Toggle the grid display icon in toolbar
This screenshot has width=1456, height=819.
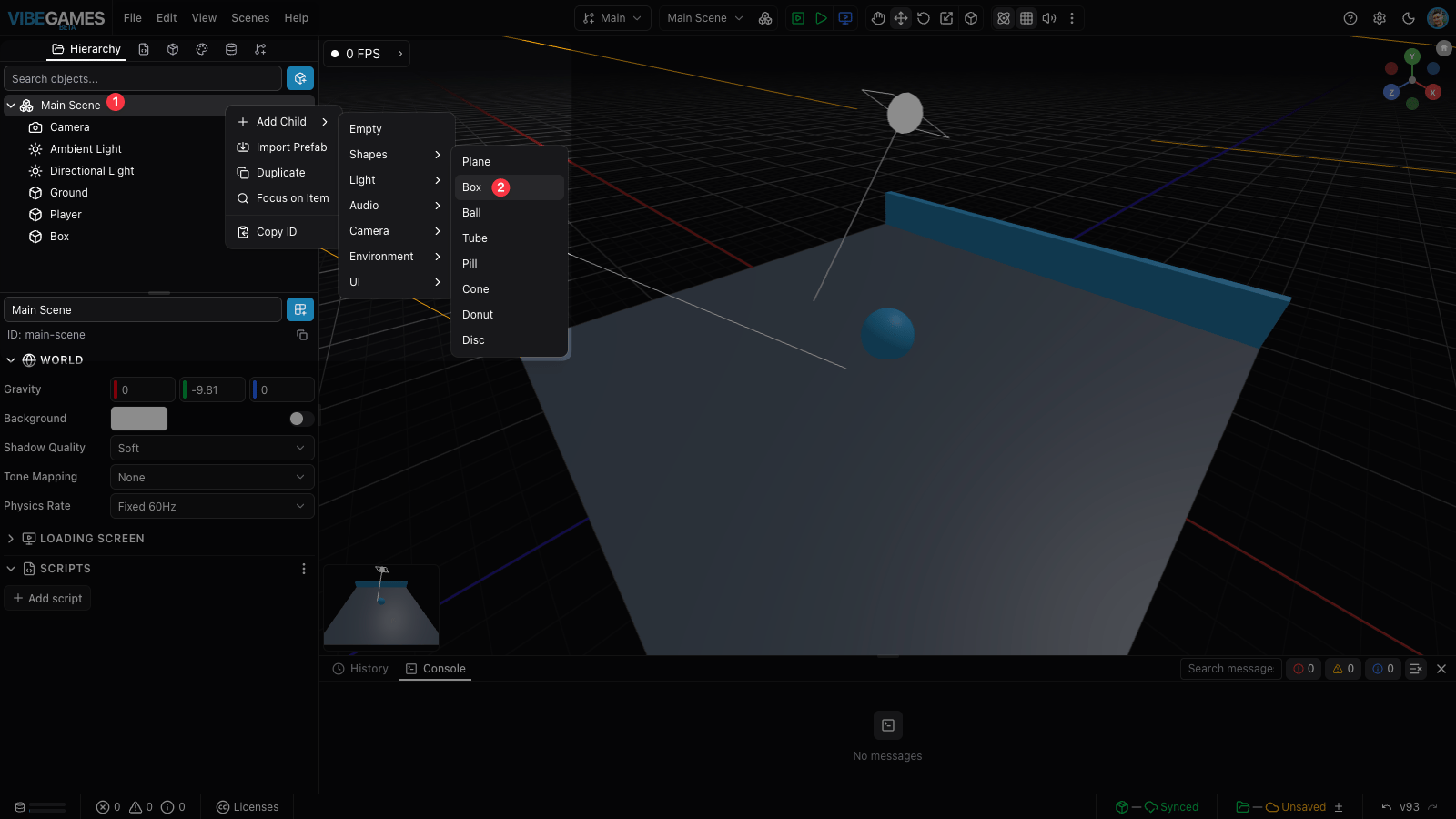click(x=1026, y=18)
